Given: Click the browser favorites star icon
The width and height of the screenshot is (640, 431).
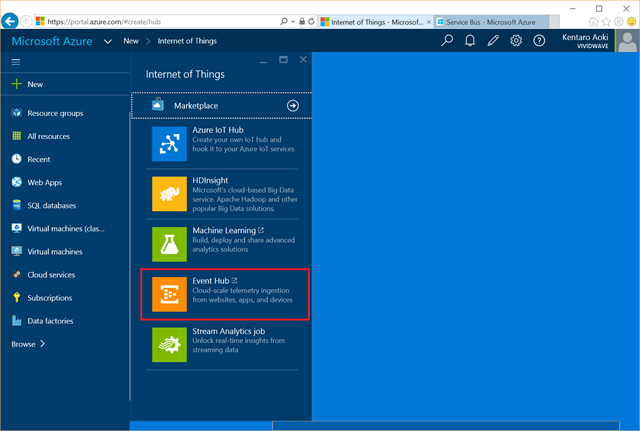Looking at the screenshot, I should 606,22.
